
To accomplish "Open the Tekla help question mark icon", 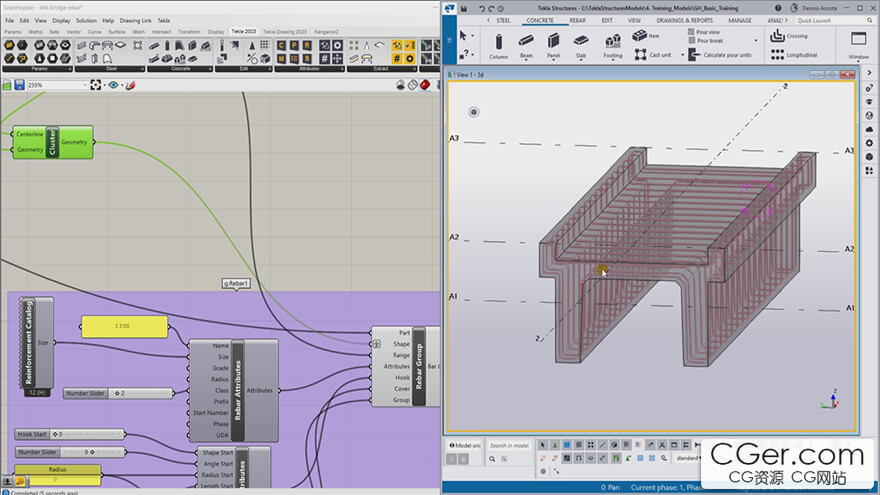I will [x=778, y=8].
